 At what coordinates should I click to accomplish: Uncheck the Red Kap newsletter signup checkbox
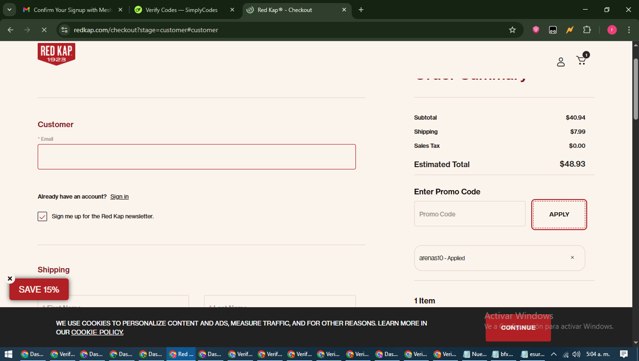[42, 216]
